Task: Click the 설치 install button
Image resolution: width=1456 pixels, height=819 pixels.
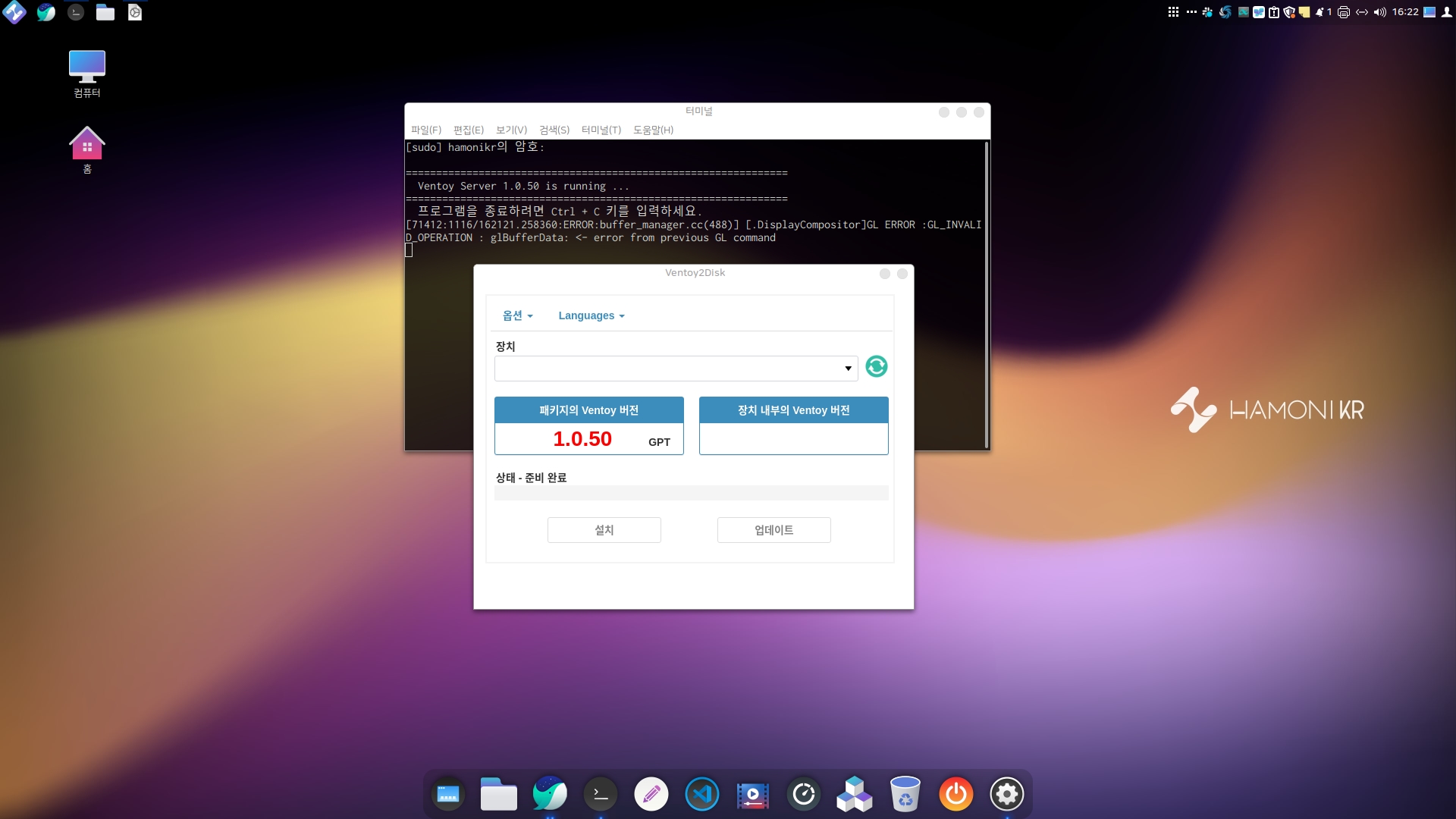Action: click(604, 530)
